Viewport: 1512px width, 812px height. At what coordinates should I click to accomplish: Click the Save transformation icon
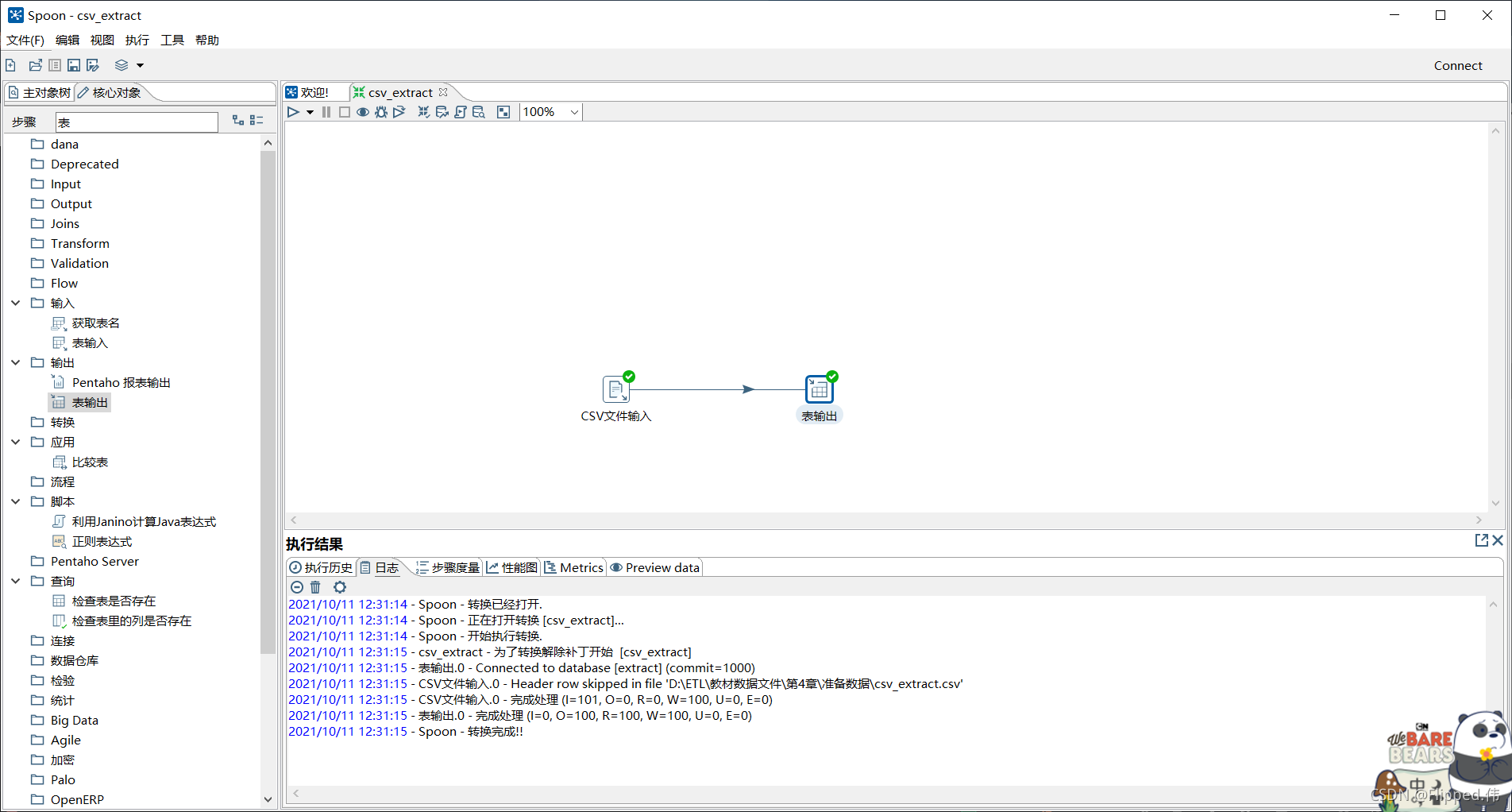pyautogui.click(x=74, y=65)
